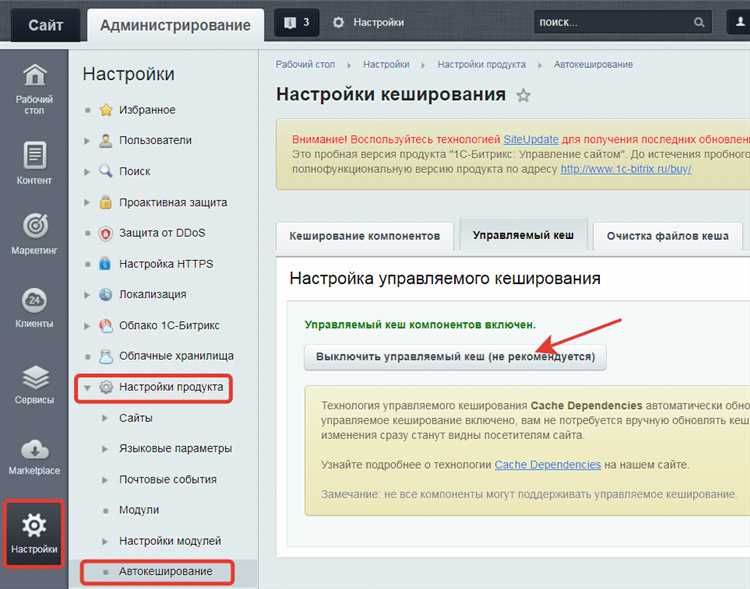Viewport: 750px width, 589px height.
Task: Open the user profile icon at top right
Action: click(740, 22)
